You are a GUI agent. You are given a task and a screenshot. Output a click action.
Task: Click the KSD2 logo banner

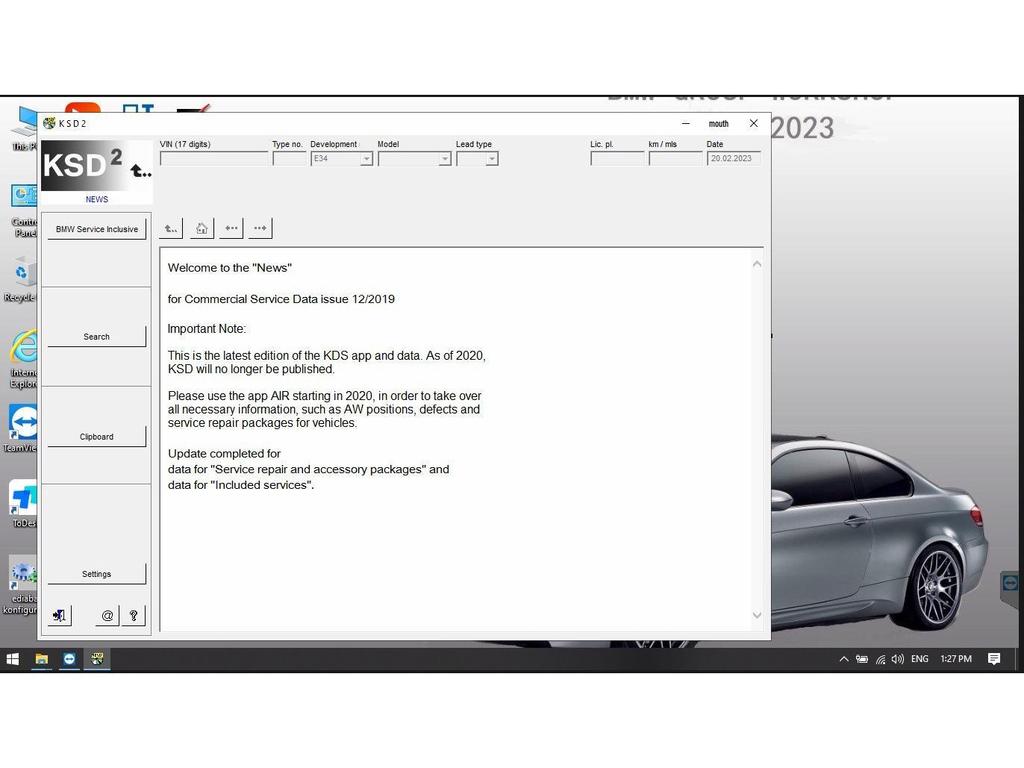96,166
